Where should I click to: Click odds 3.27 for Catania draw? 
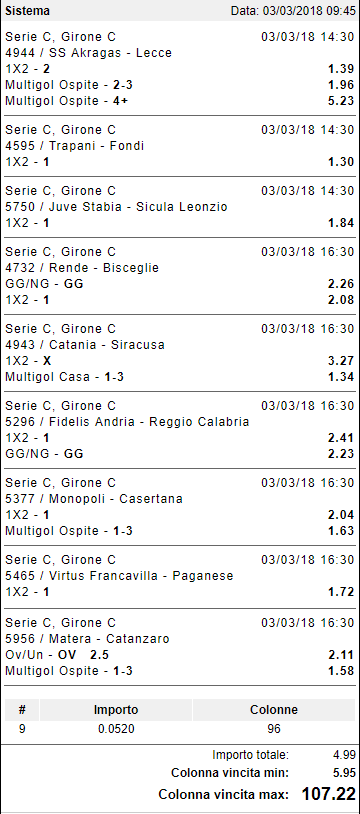[x=341, y=361]
